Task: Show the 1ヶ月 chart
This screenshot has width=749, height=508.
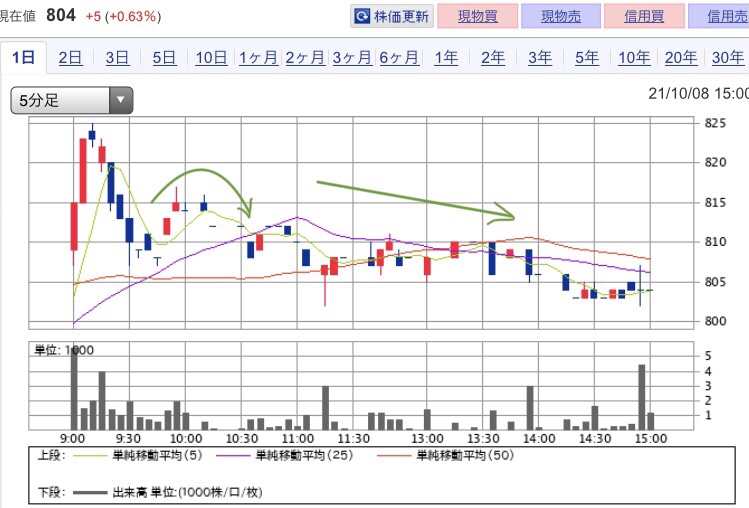Action: pos(258,58)
